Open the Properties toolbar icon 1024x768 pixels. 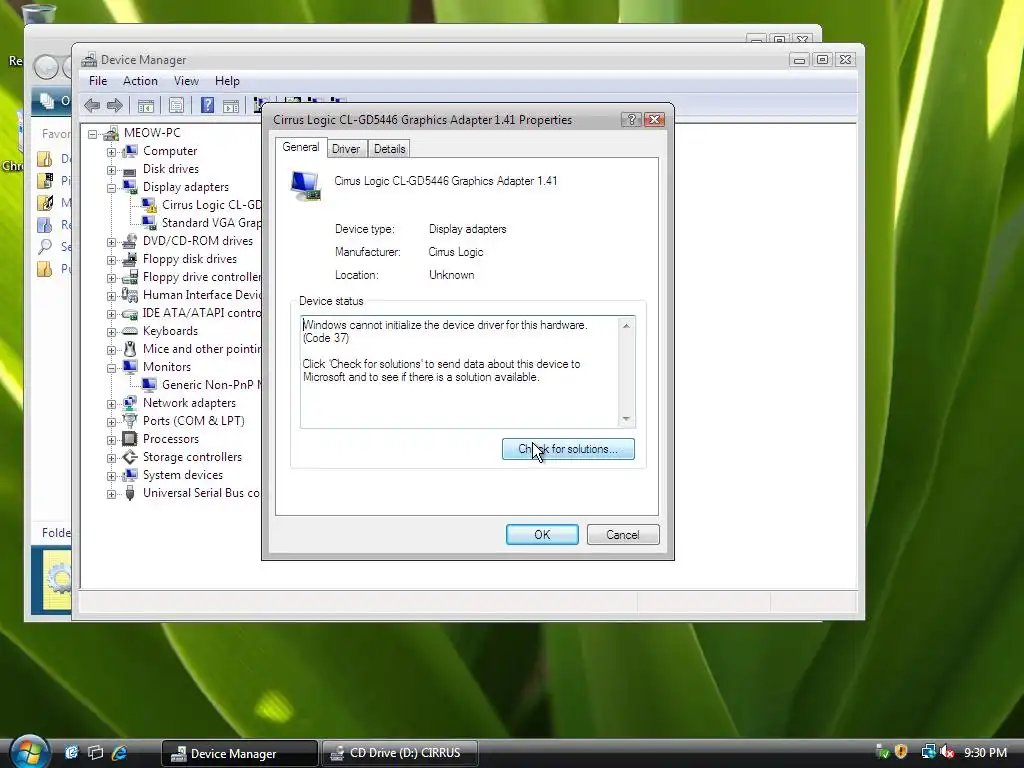click(176, 105)
